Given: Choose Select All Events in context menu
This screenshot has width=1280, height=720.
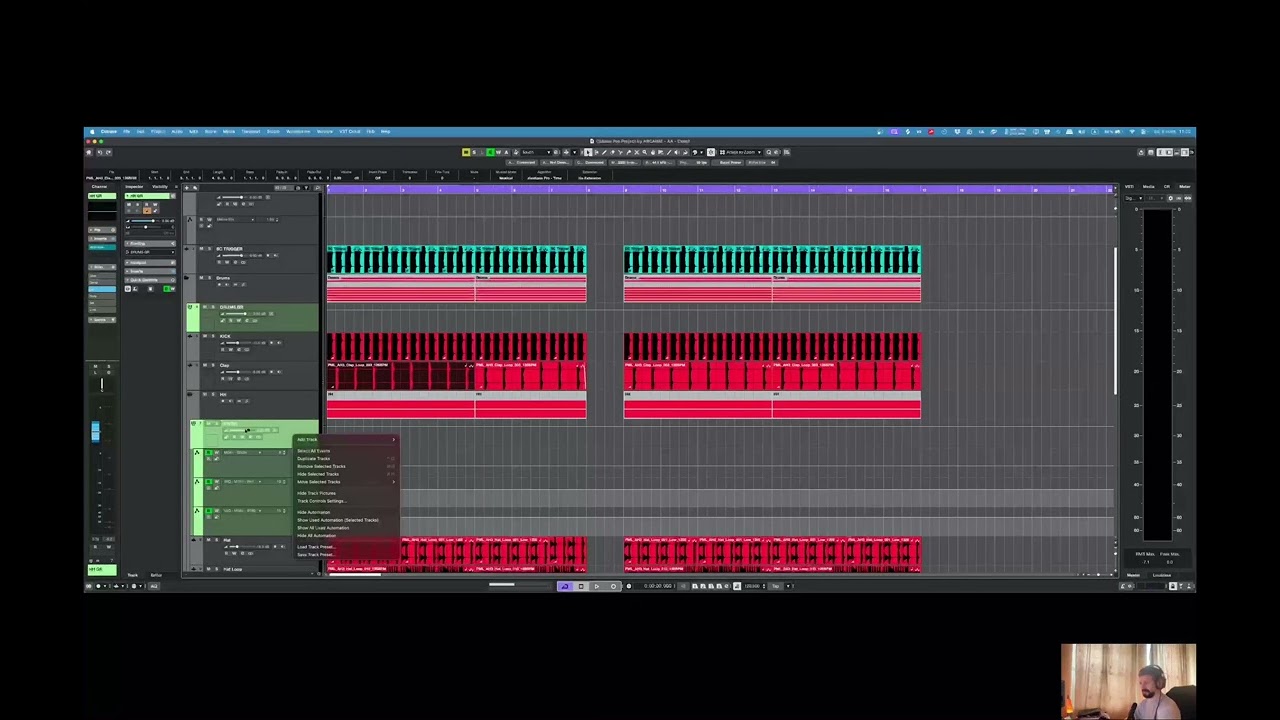Looking at the screenshot, I should (x=313, y=451).
